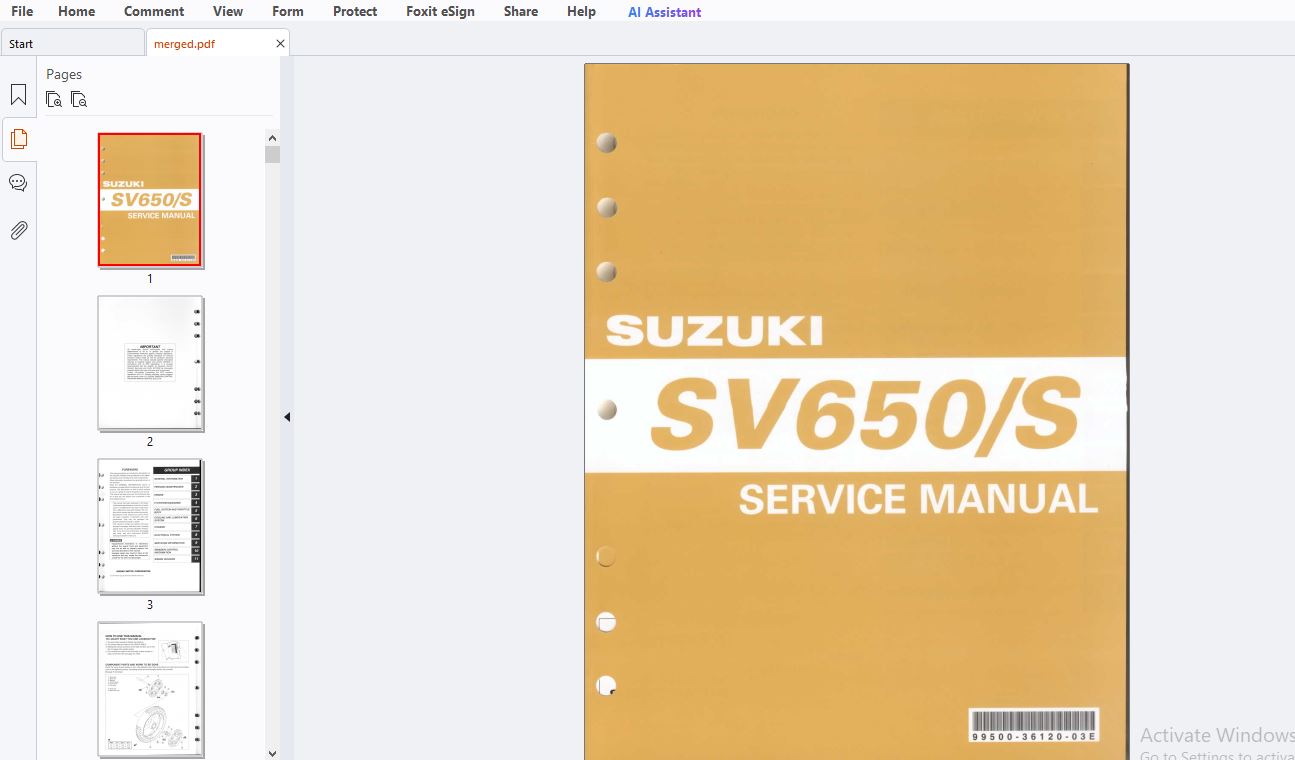
Task: Open the Bookmarks panel icon
Action: click(18, 95)
